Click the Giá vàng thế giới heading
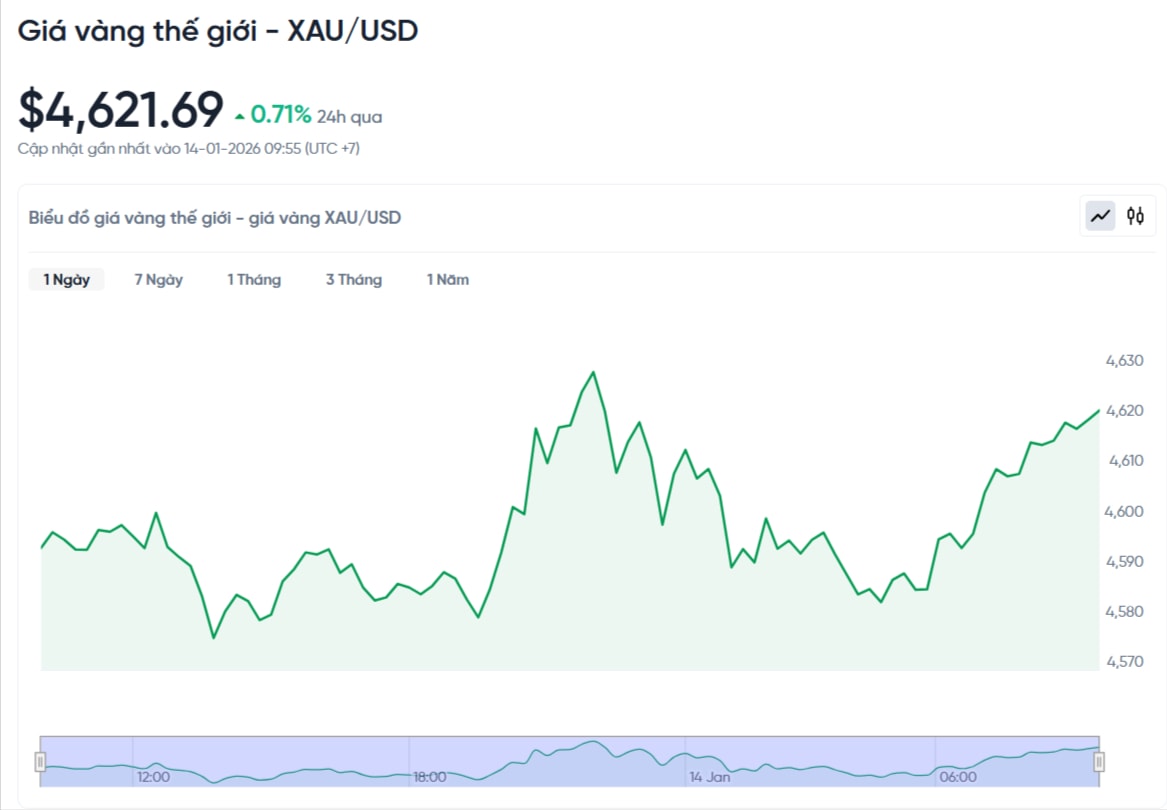1167x810 pixels. click(x=218, y=31)
